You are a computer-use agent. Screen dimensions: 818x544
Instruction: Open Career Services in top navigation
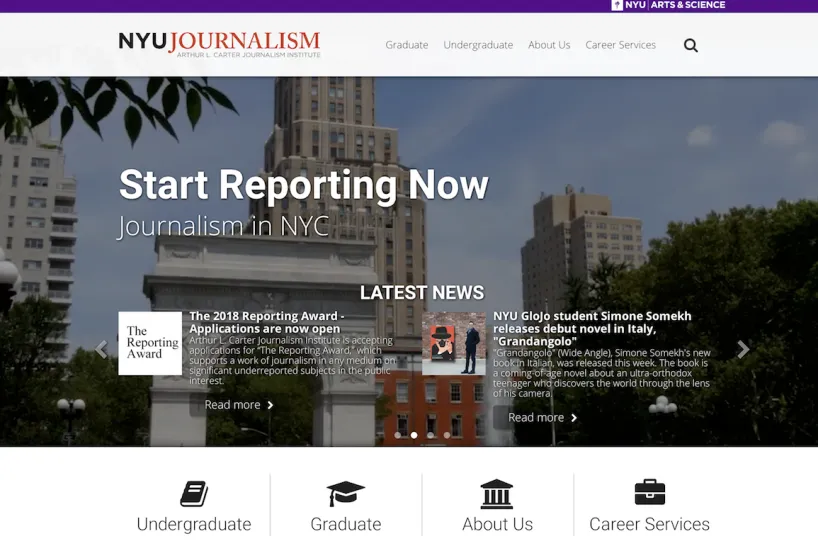[x=620, y=45]
